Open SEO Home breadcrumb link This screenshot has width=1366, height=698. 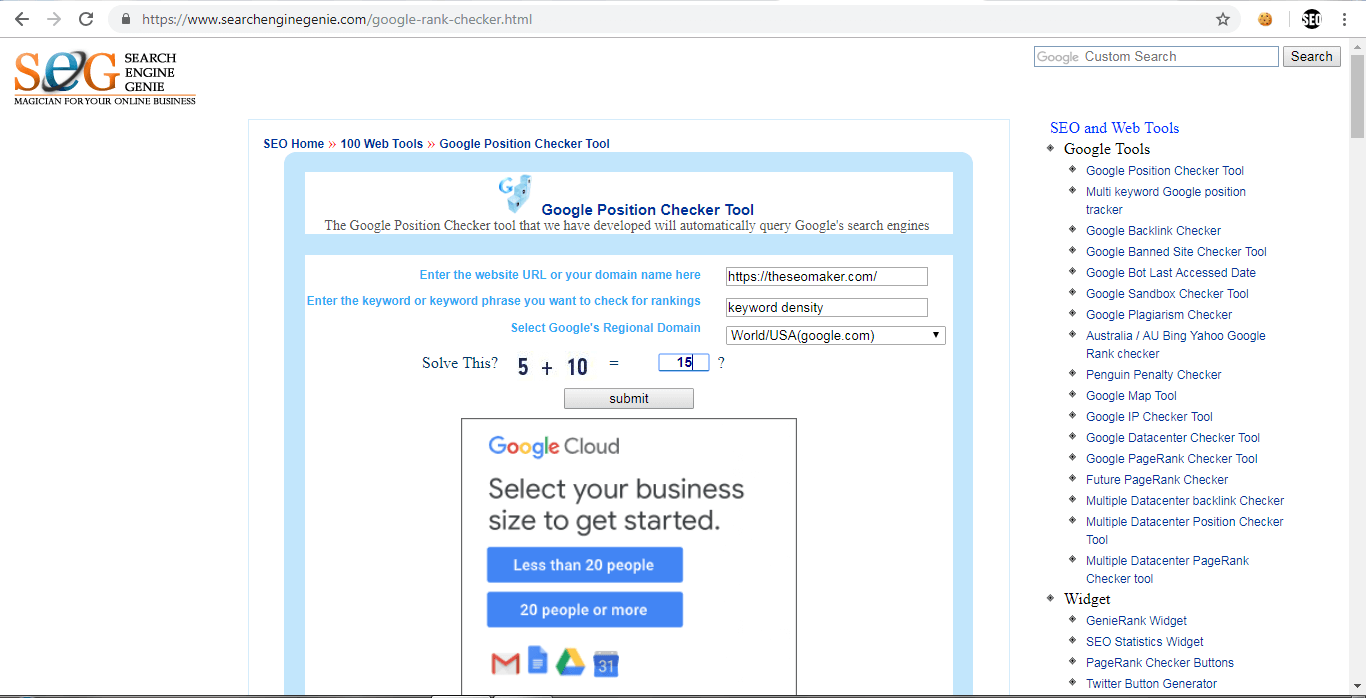pos(294,144)
